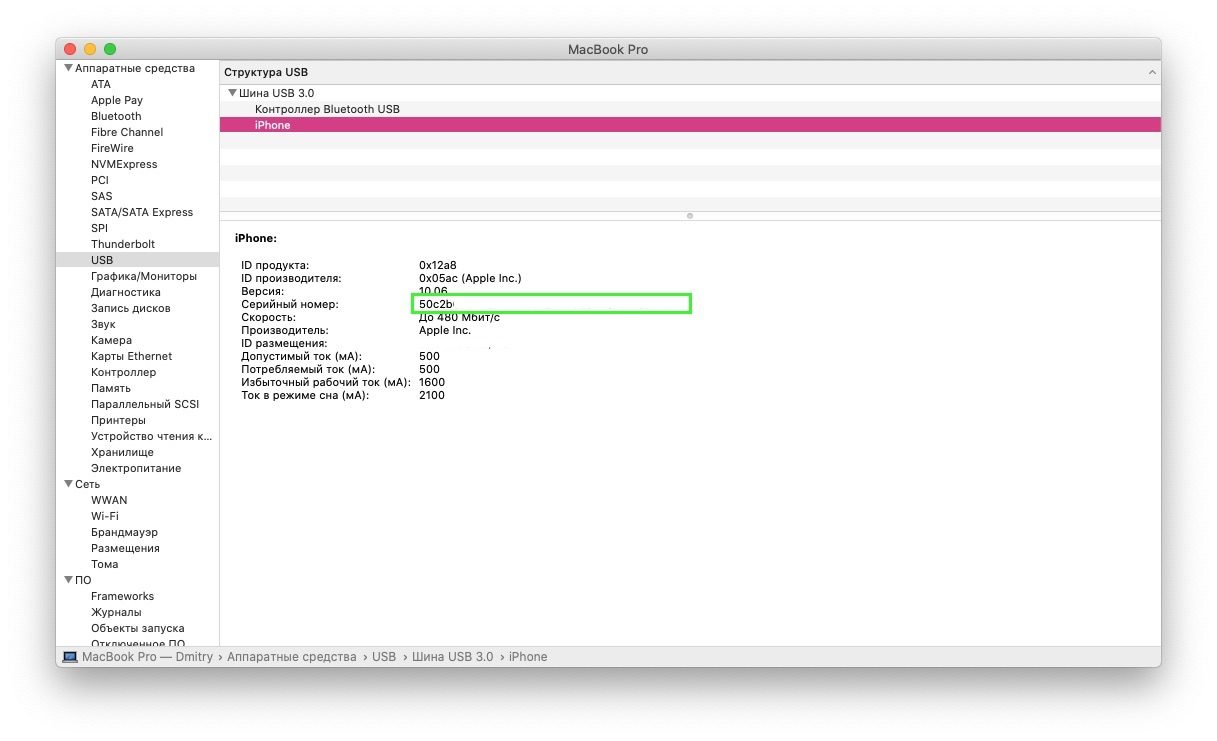Image resolution: width=1217 pixels, height=741 pixels.
Task: Click Шина USB 3.0 in the path bar
Action: [452, 657]
